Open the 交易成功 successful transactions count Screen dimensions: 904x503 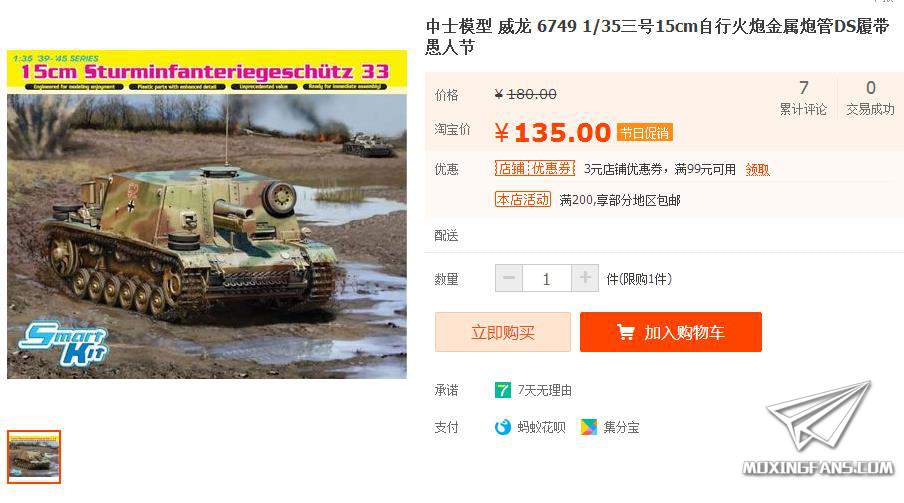(x=871, y=97)
